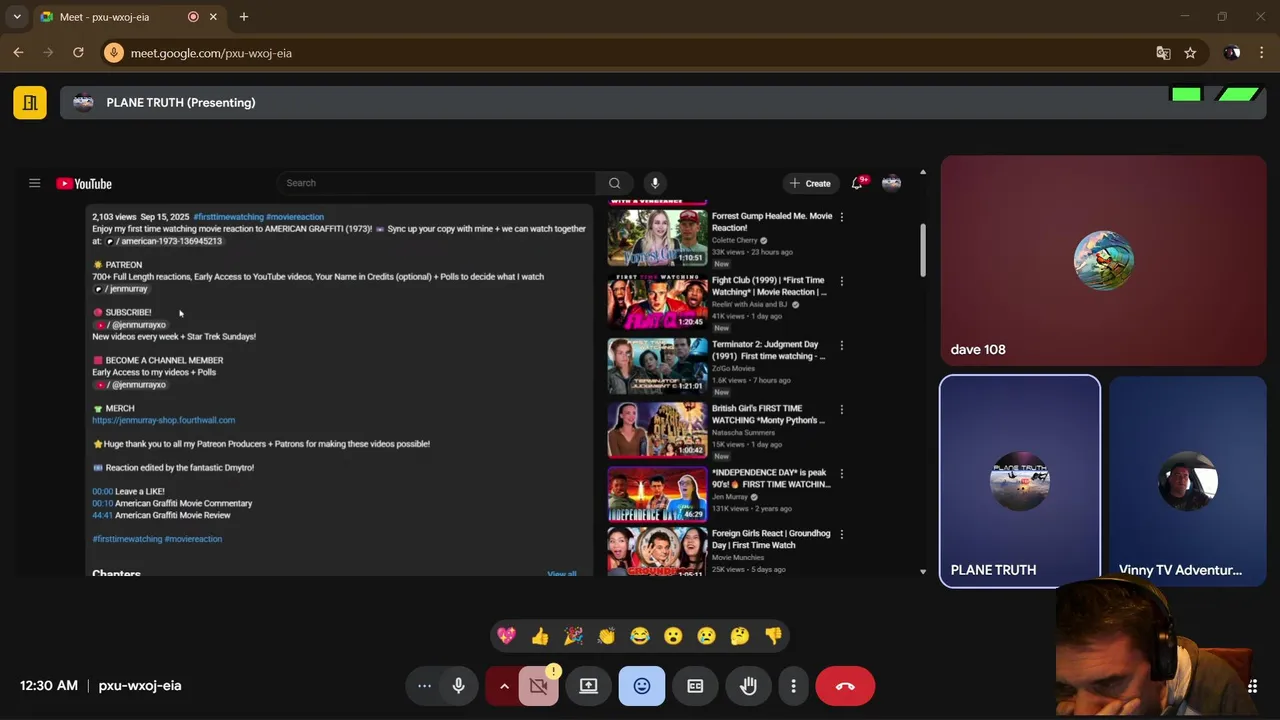
Task: Select the PLANE TRUTH participant tile
Action: pyautogui.click(x=1020, y=481)
